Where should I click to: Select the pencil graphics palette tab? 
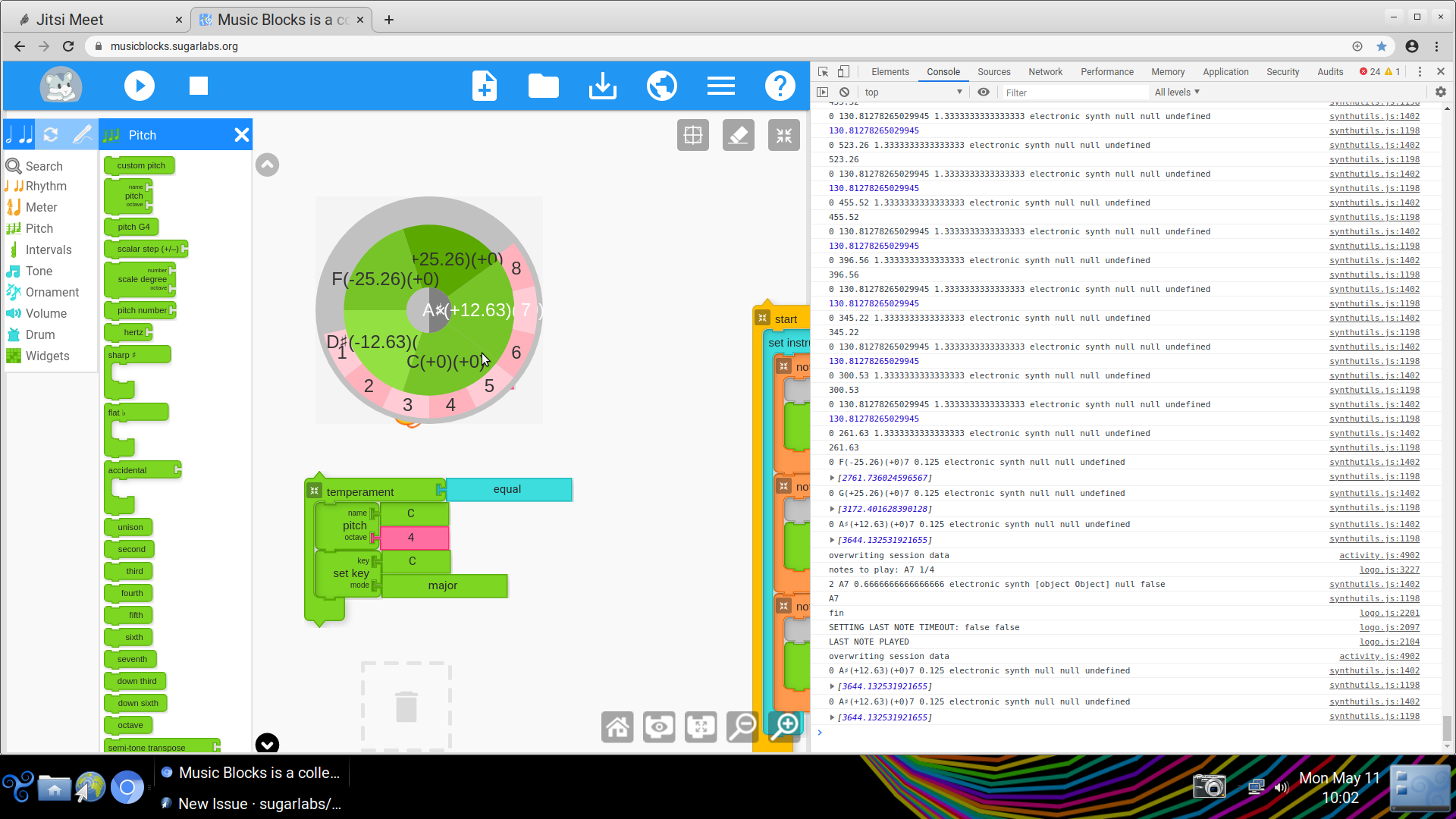[82, 135]
